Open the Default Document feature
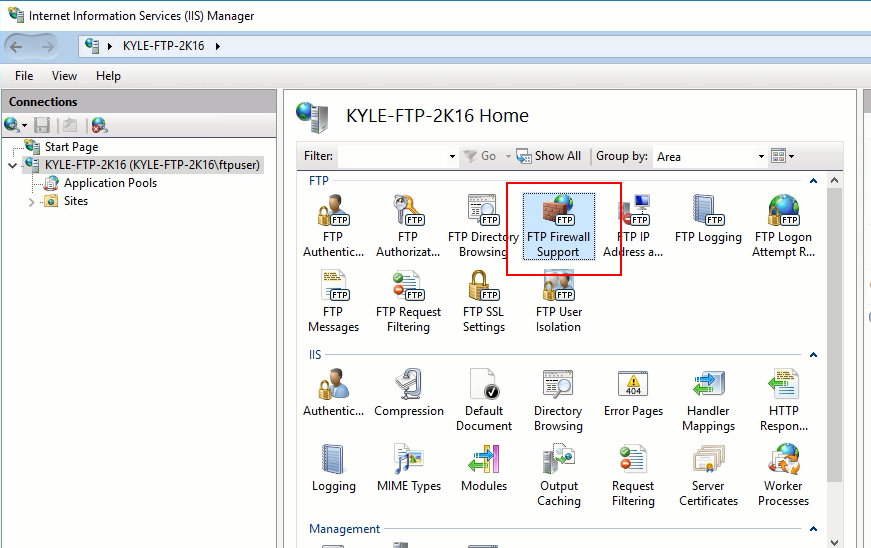 tap(483, 400)
